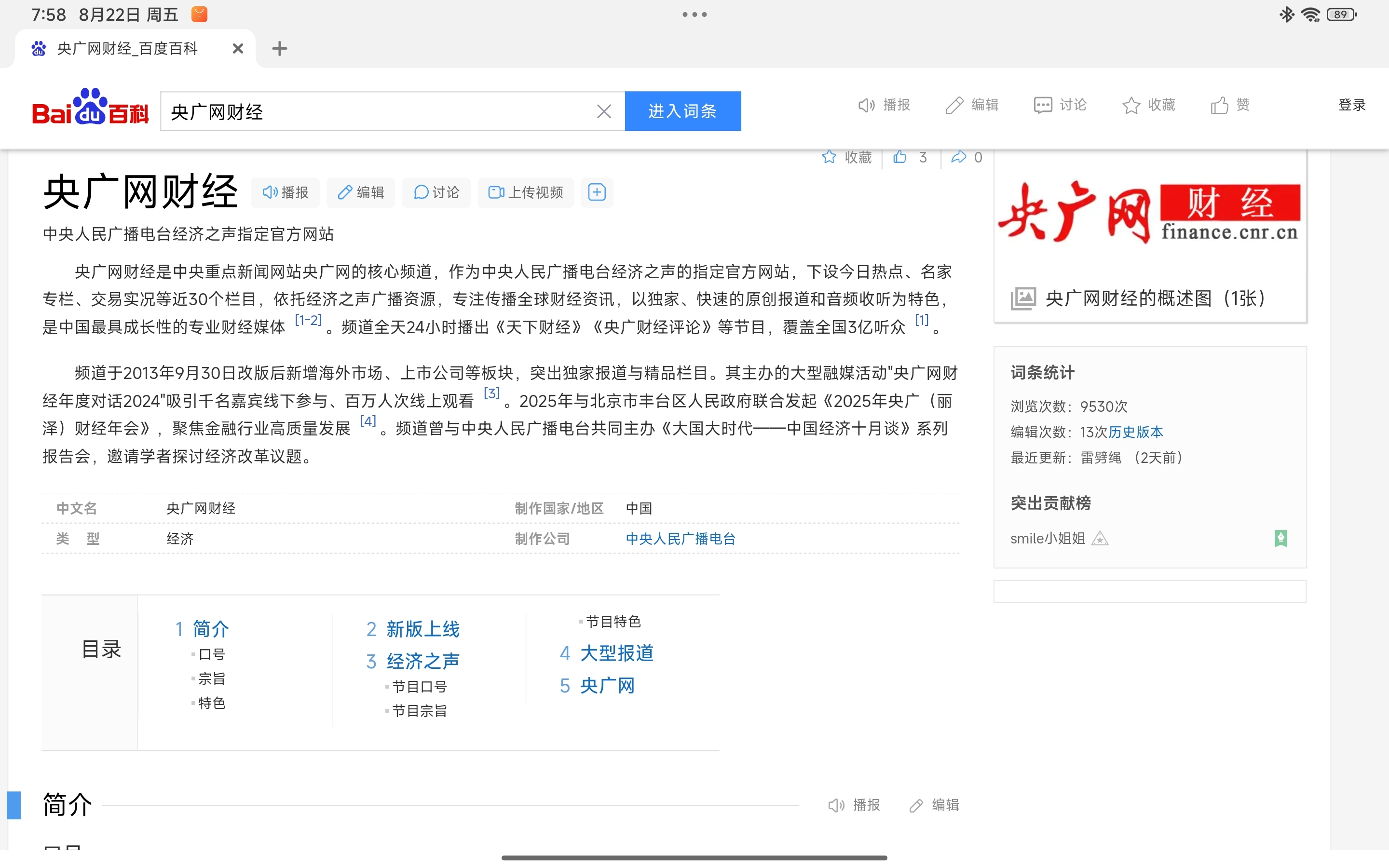Click the 播报 button next to the article title
Screen dimensions: 1389x868
click(285, 192)
